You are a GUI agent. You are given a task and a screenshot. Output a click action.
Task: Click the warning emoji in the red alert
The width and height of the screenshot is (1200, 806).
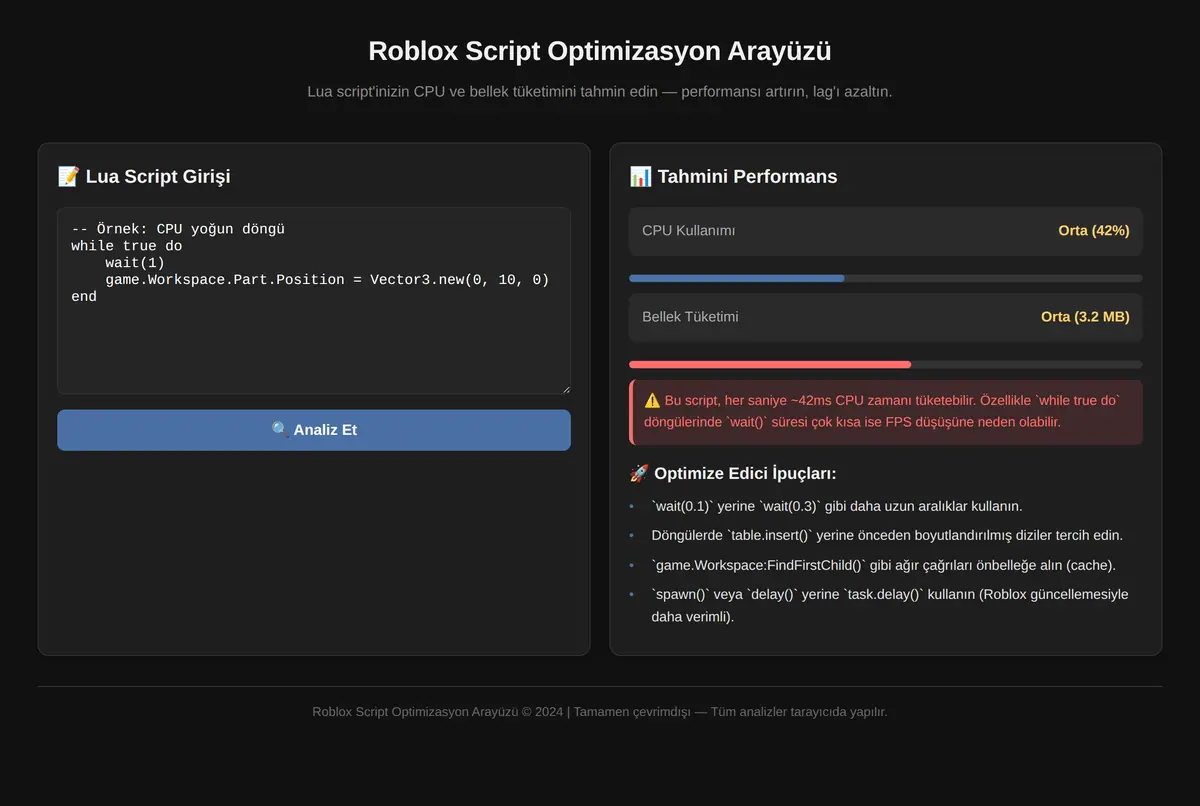click(x=652, y=400)
